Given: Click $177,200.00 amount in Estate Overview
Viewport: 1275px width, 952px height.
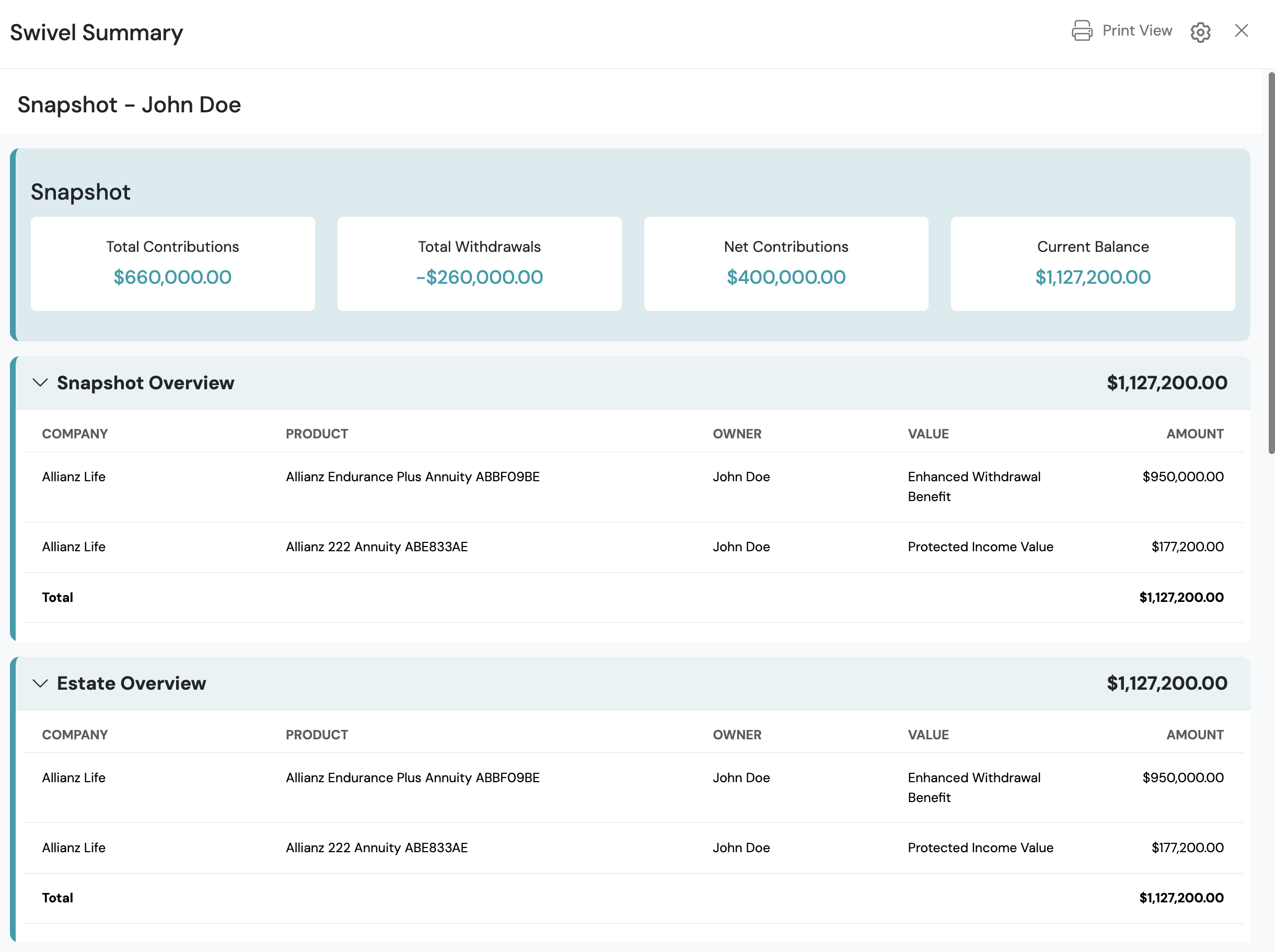Looking at the screenshot, I should [x=1187, y=847].
